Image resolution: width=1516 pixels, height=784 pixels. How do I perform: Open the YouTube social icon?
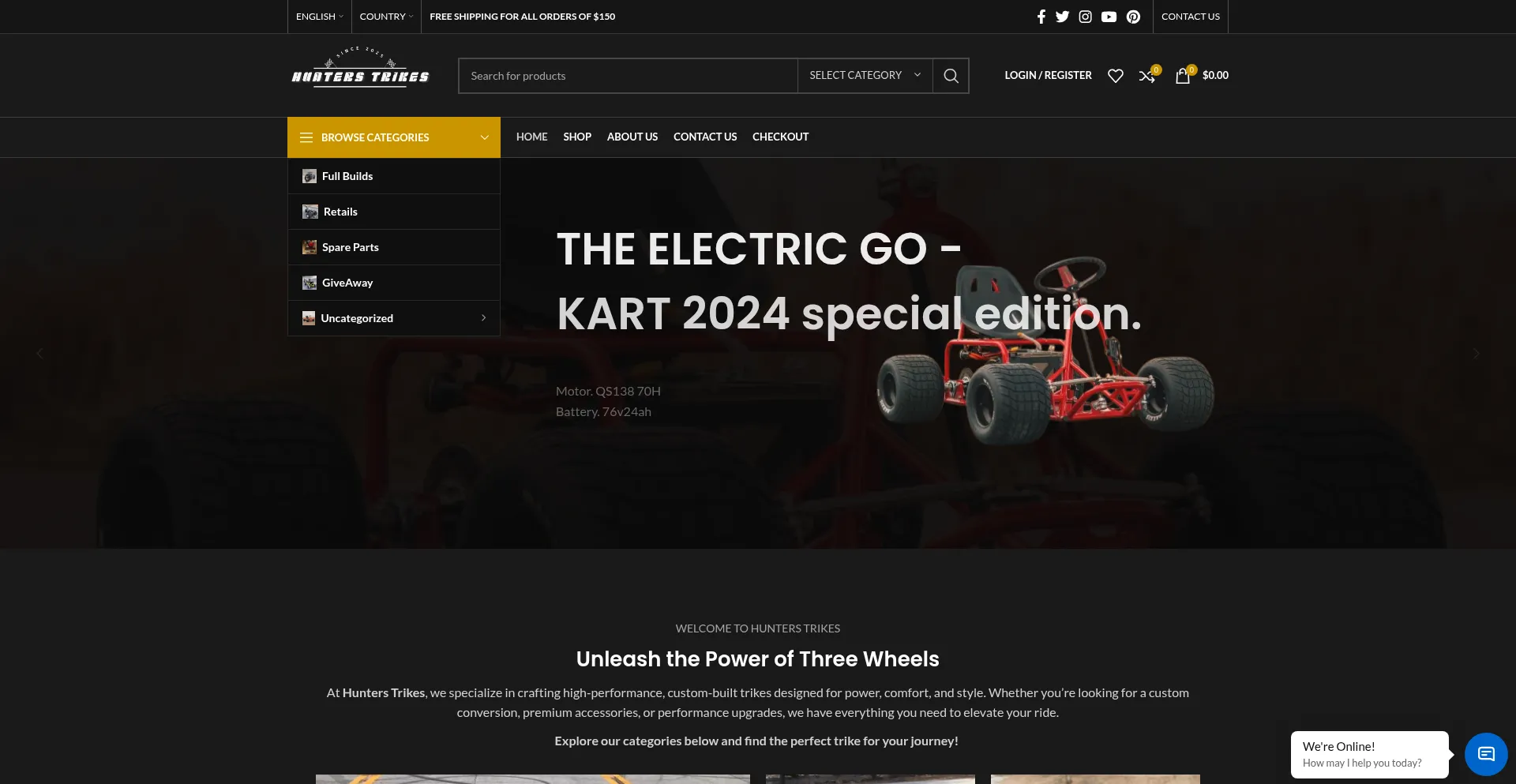pos(1109,17)
